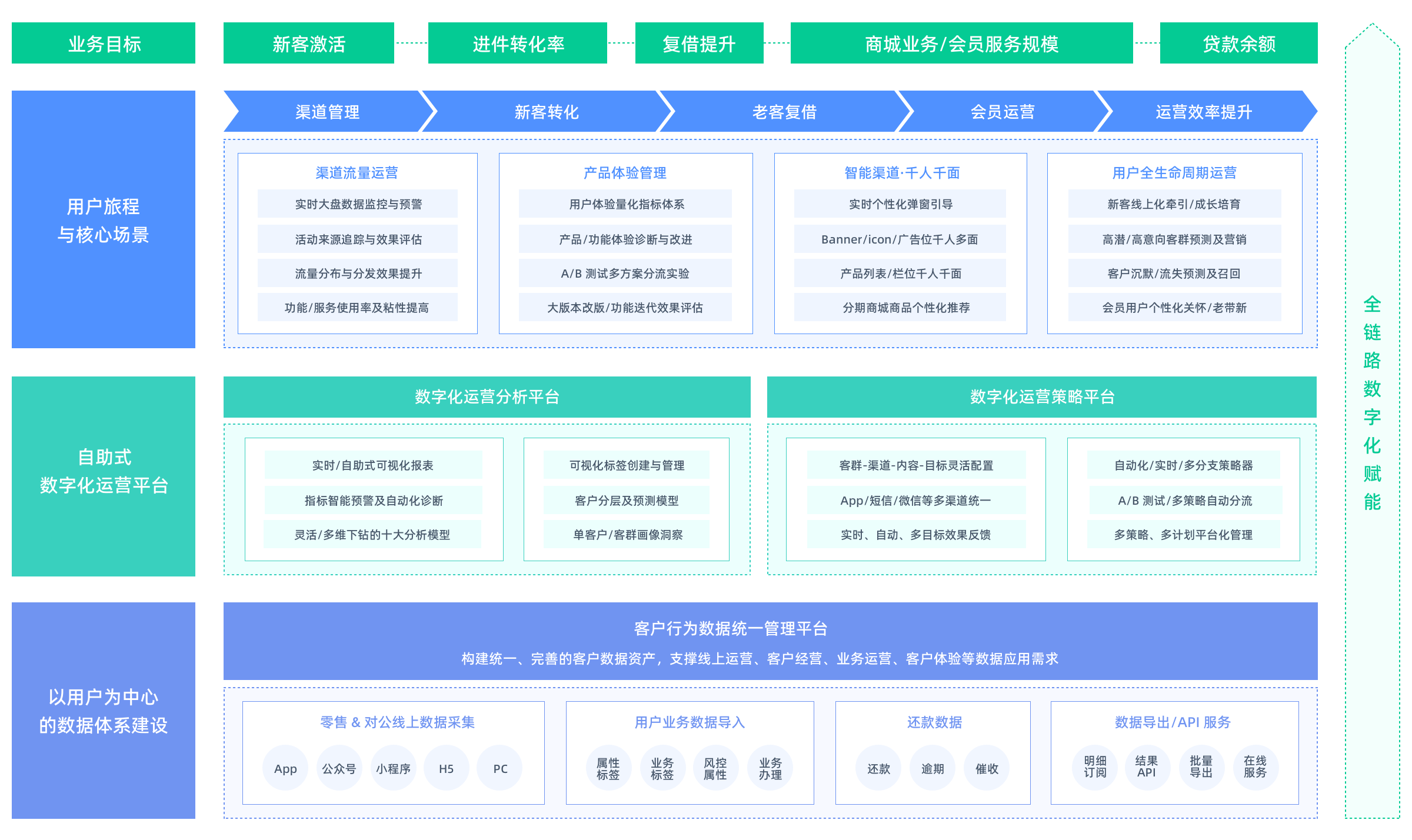Click 客户沉默/流失预测及召回 item
The image size is (1412, 840).
1175,273
